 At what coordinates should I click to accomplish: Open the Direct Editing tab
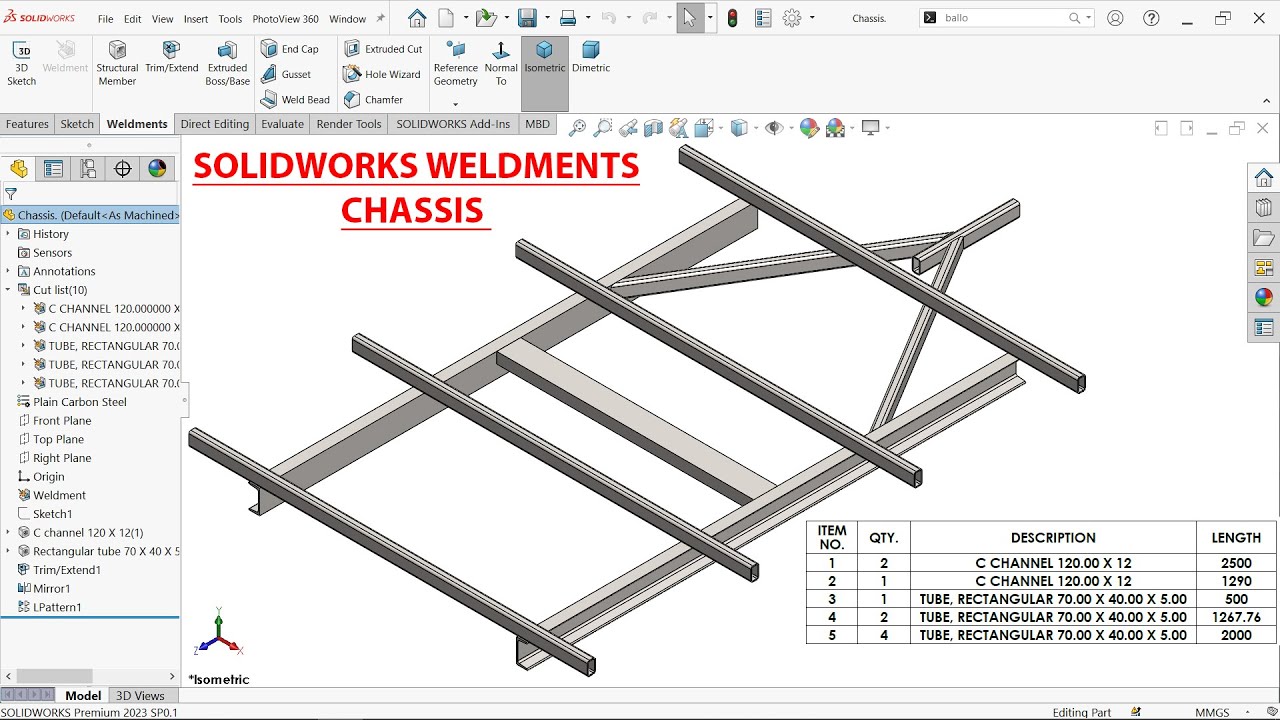click(214, 124)
